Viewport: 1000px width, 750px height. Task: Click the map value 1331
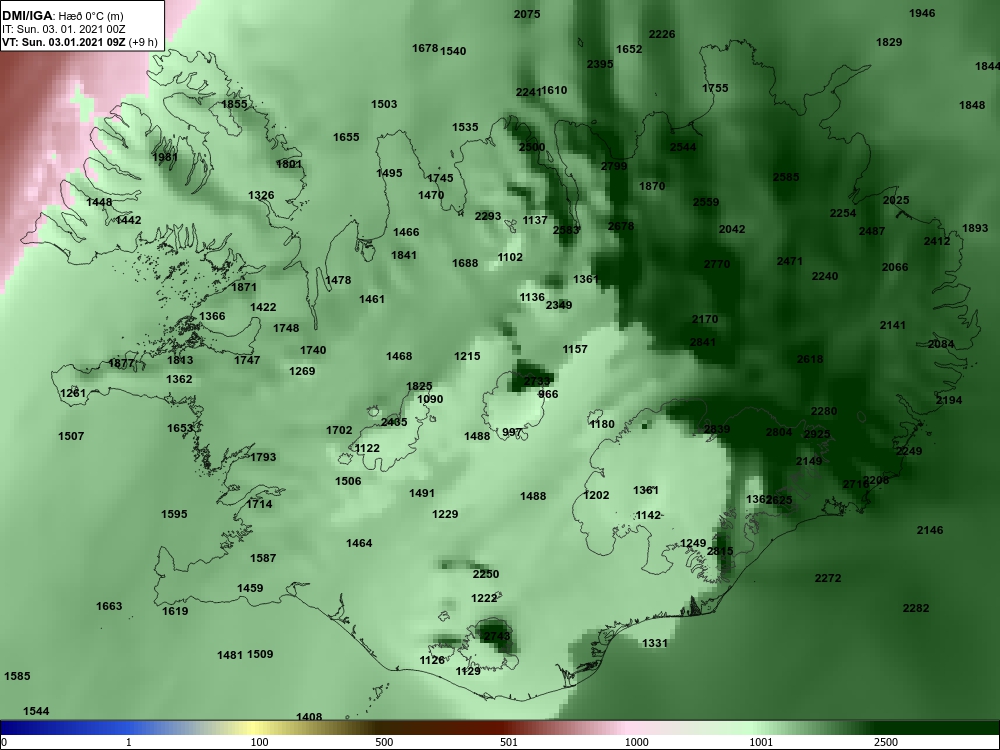[654, 643]
